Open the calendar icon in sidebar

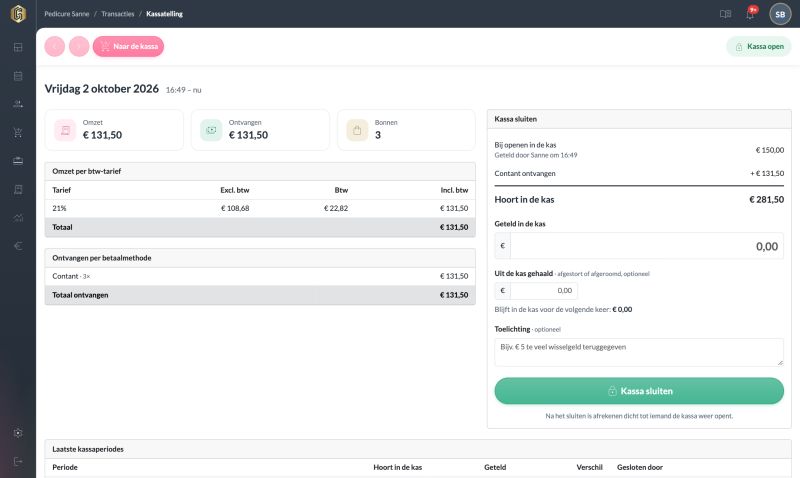tap(18, 76)
